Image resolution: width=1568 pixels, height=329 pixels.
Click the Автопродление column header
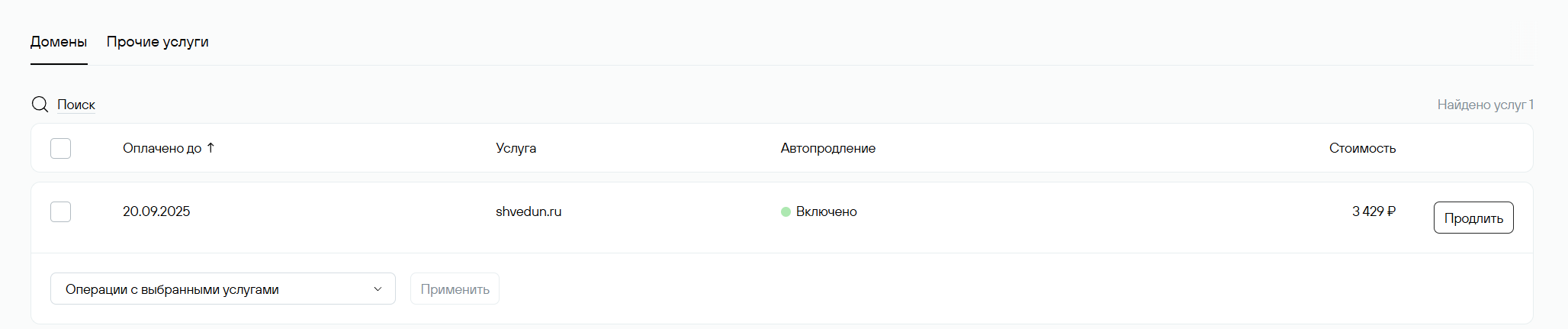pos(828,148)
